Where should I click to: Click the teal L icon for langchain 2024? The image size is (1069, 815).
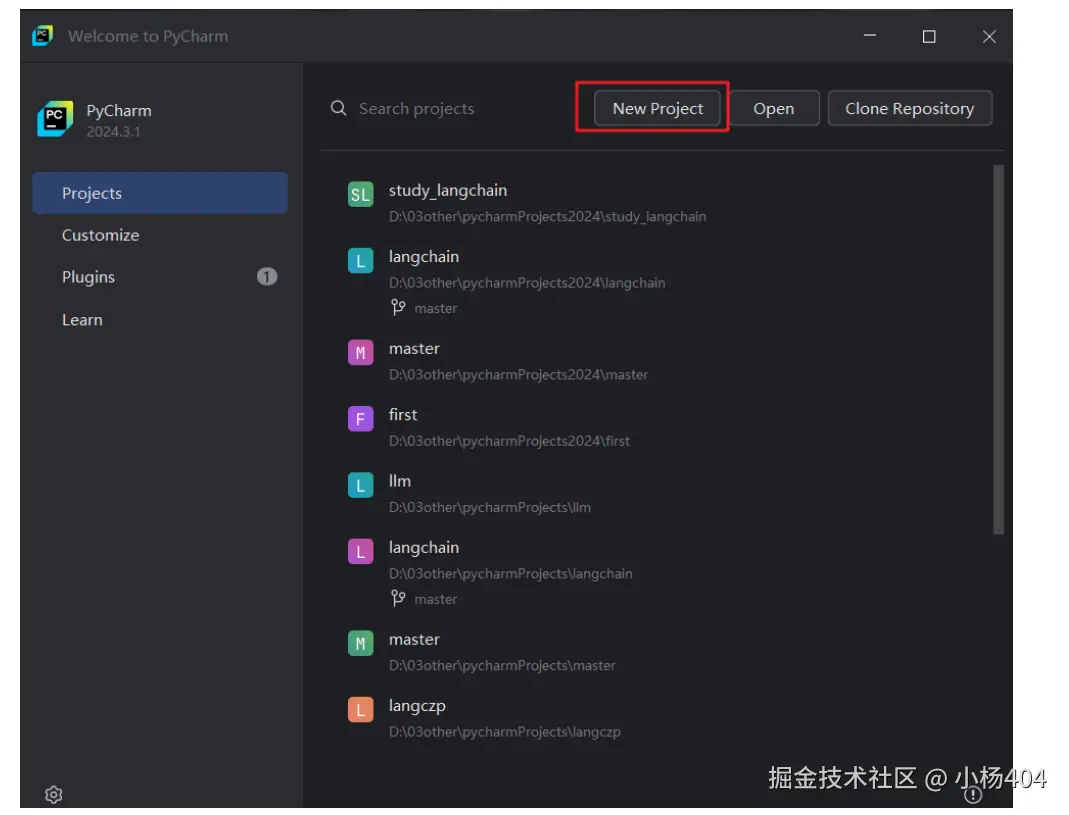[x=361, y=261]
